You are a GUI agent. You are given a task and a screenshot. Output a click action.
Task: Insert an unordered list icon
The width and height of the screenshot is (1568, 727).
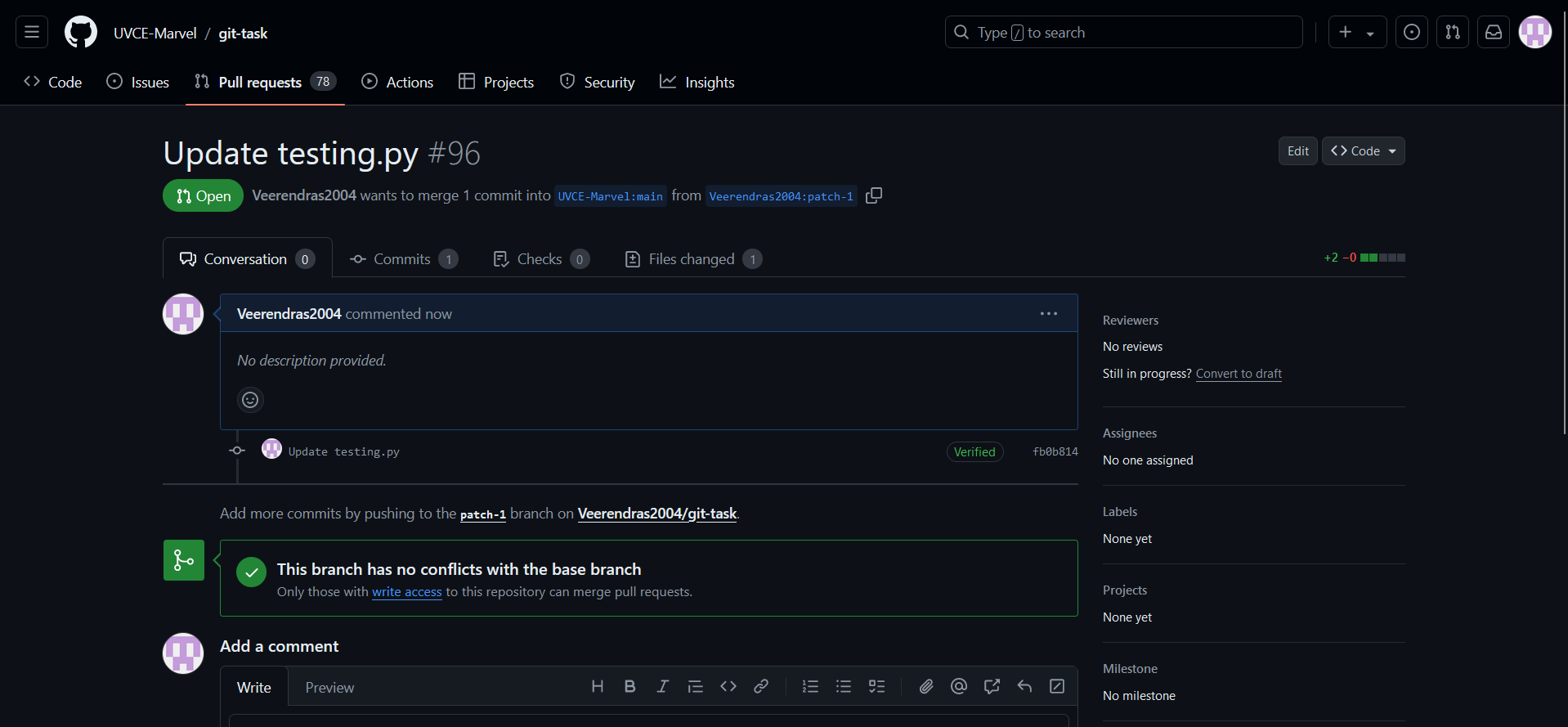844,686
